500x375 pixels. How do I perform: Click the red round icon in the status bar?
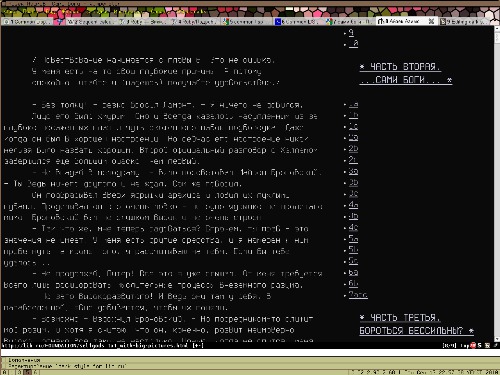coord(473,345)
